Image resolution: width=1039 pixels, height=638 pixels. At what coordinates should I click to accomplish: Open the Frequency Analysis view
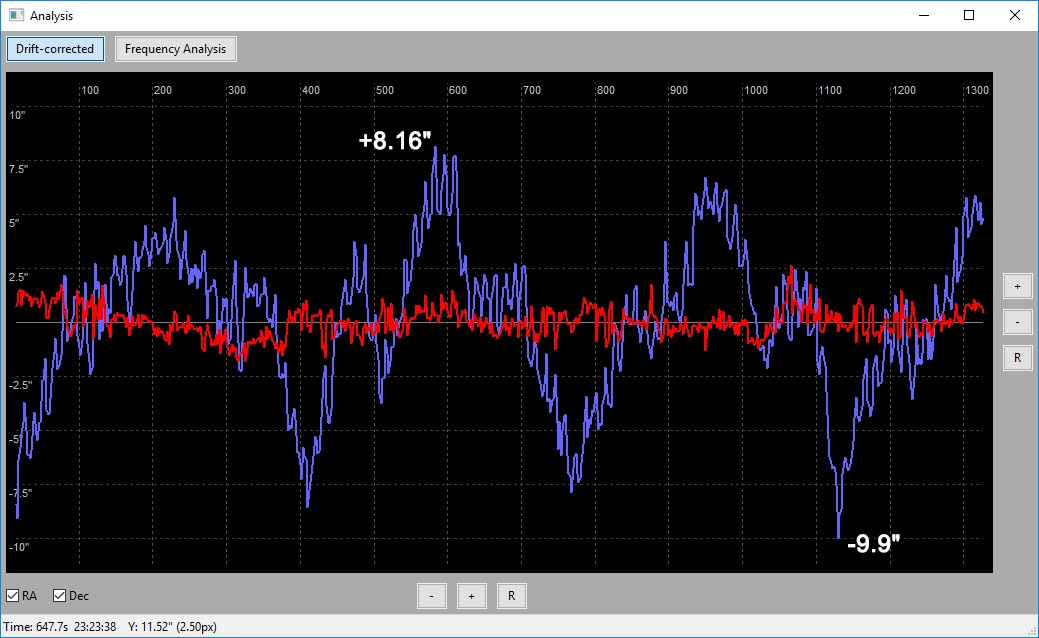[x=176, y=49]
